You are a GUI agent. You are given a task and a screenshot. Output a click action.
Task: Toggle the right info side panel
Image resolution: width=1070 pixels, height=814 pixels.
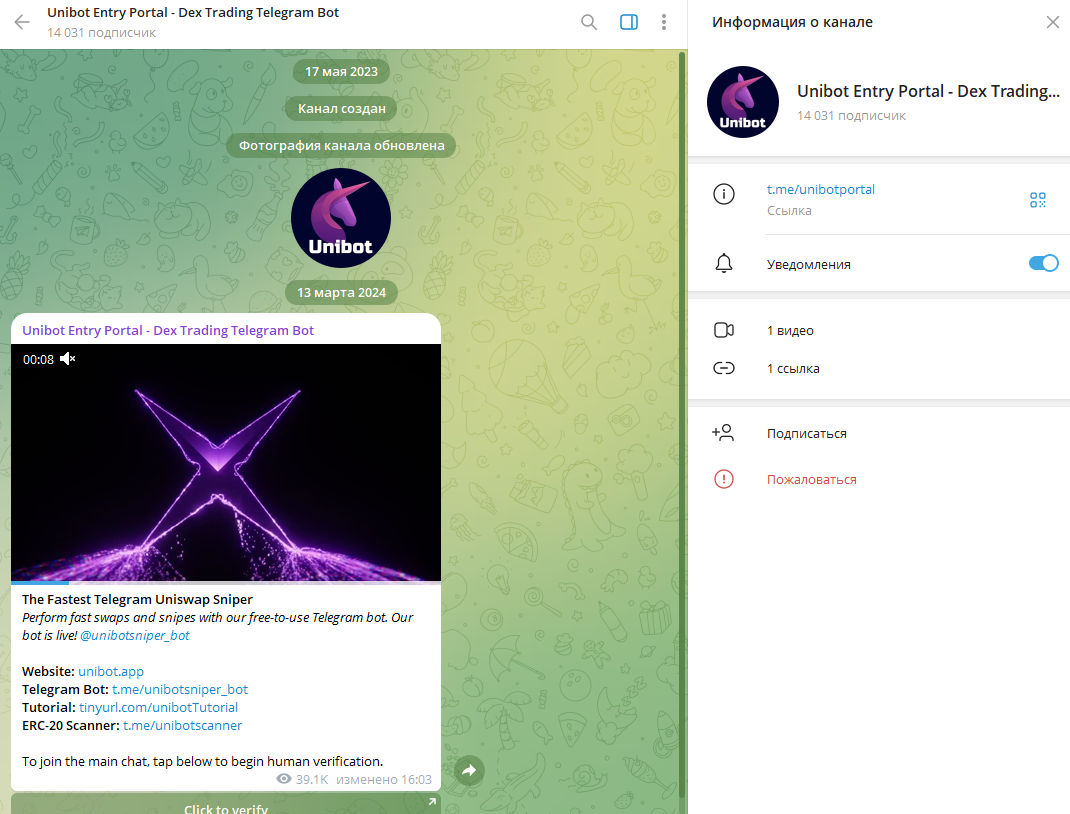628,22
